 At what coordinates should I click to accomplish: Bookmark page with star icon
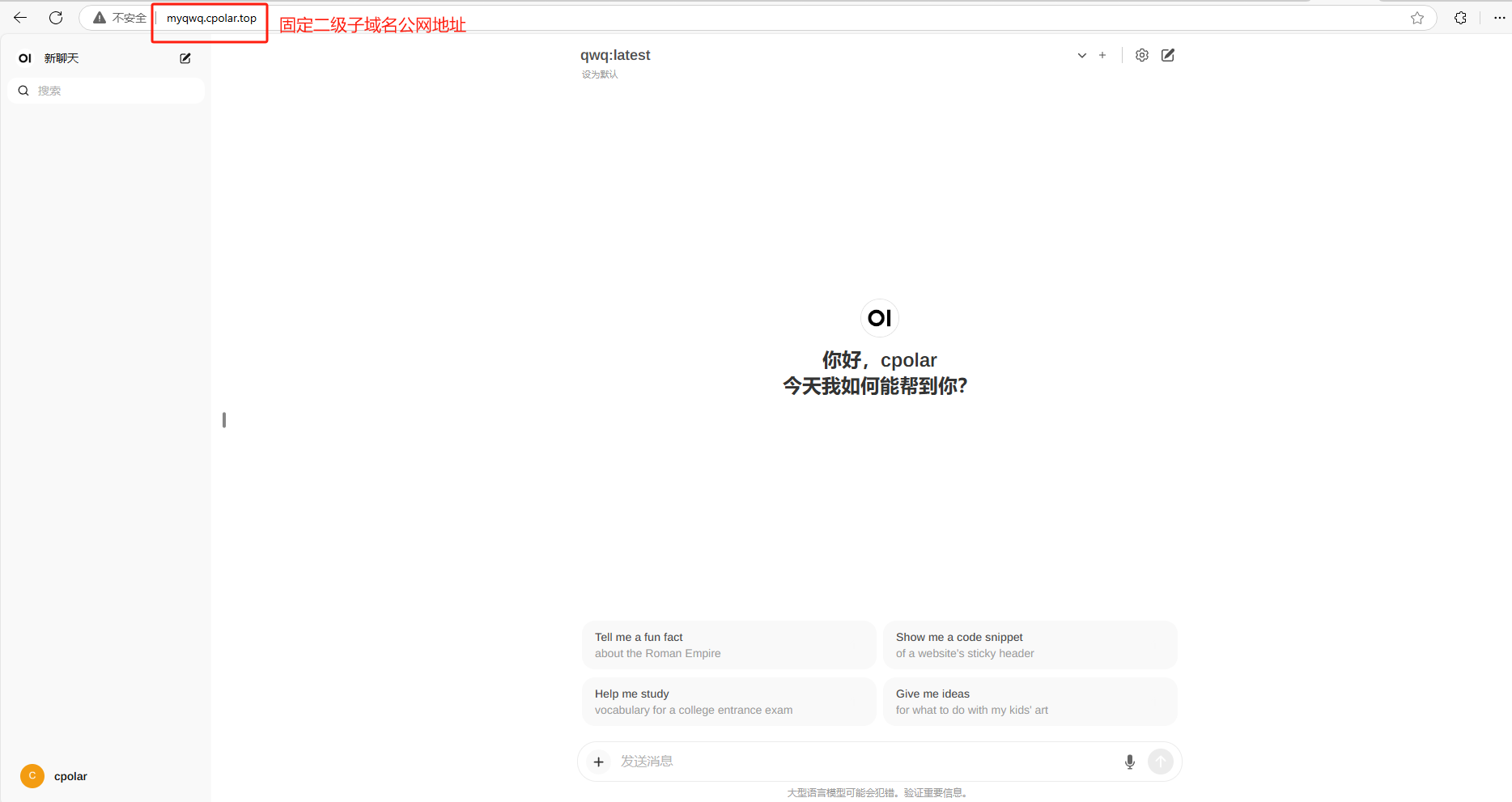(x=1417, y=18)
